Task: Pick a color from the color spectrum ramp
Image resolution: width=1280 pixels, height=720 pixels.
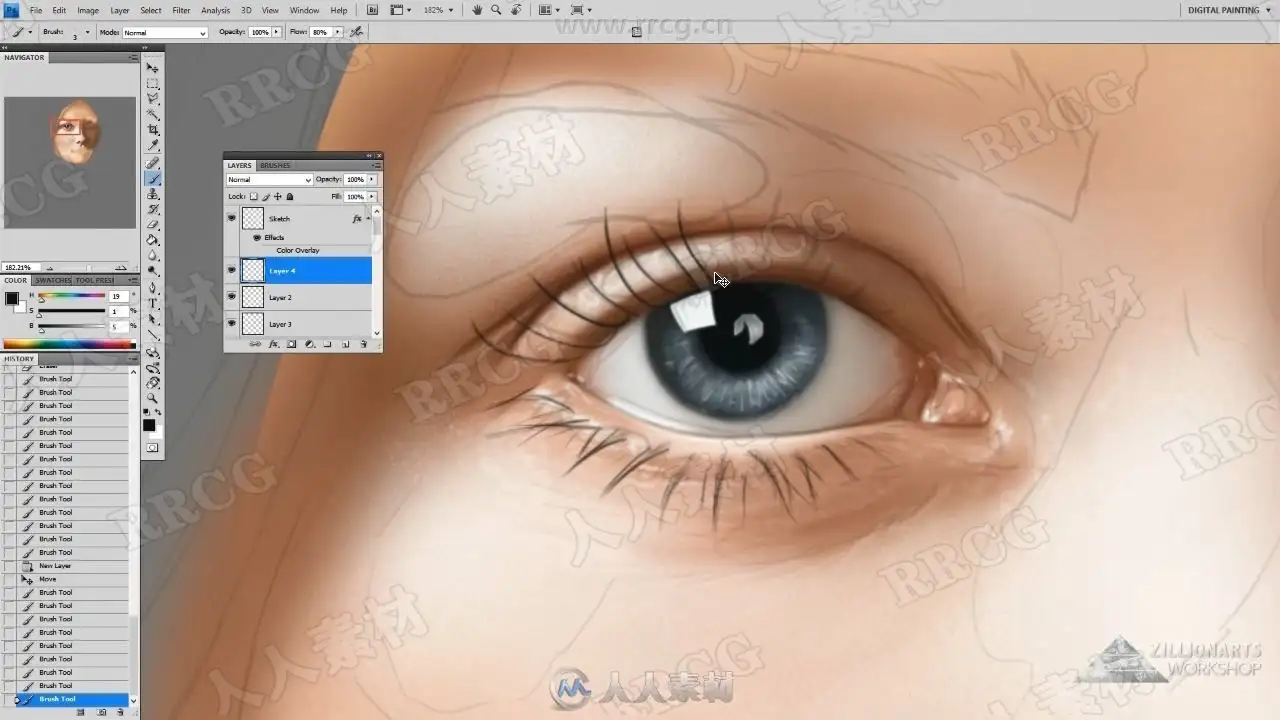Action: point(69,345)
